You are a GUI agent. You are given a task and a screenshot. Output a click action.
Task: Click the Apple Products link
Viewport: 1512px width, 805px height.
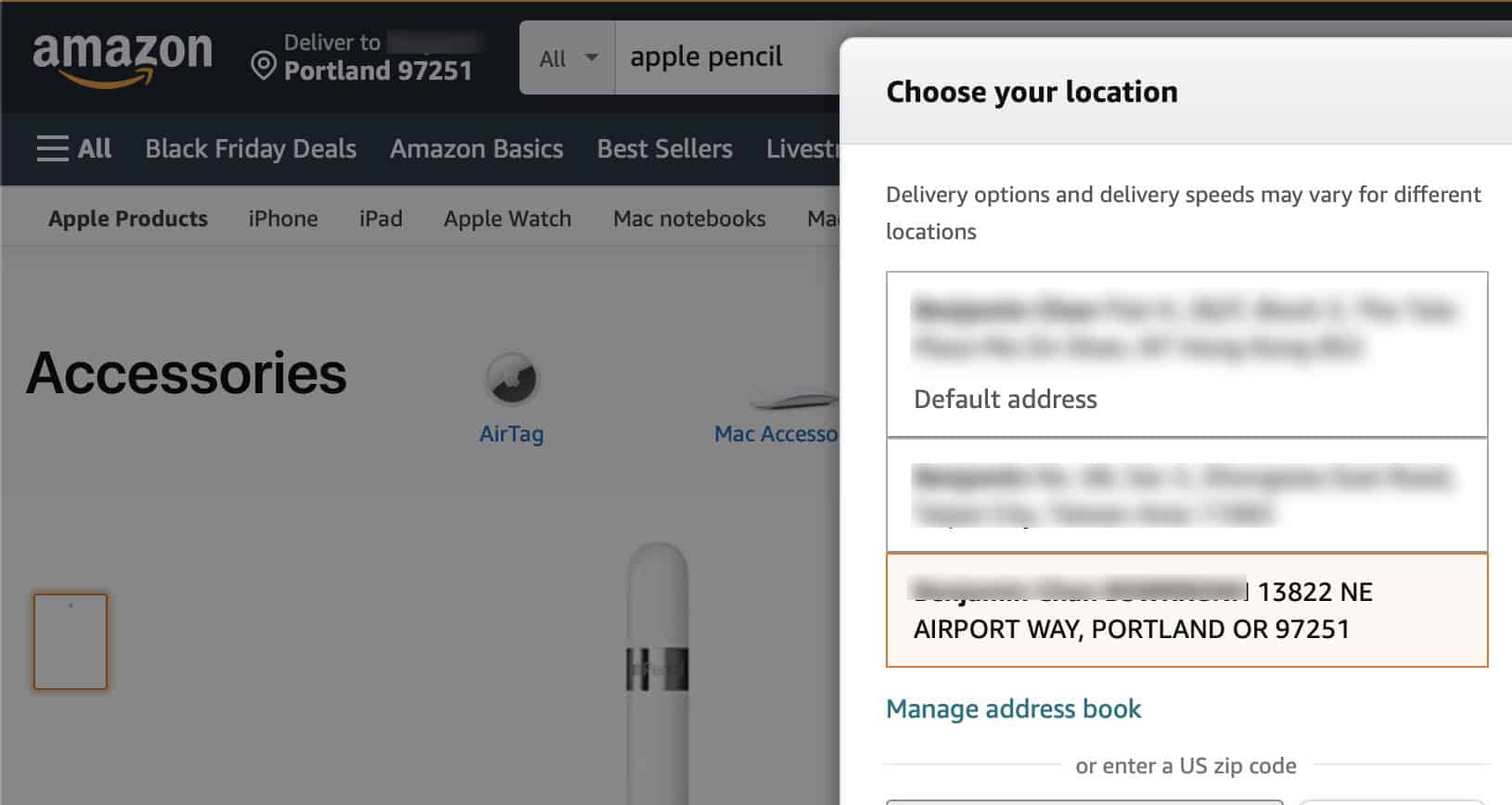pos(128,219)
